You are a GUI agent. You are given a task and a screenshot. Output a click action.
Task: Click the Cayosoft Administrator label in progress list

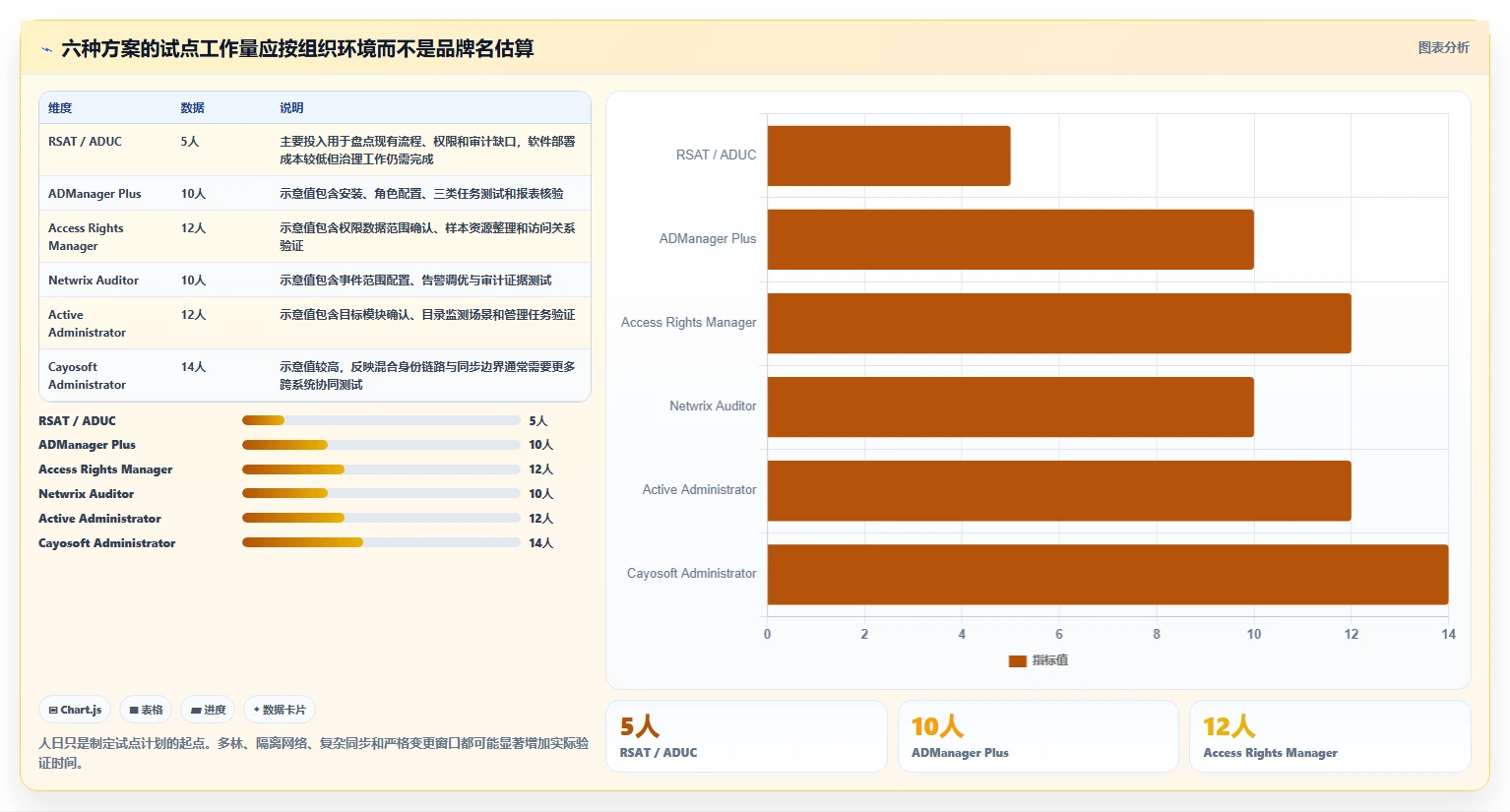pos(106,543)
